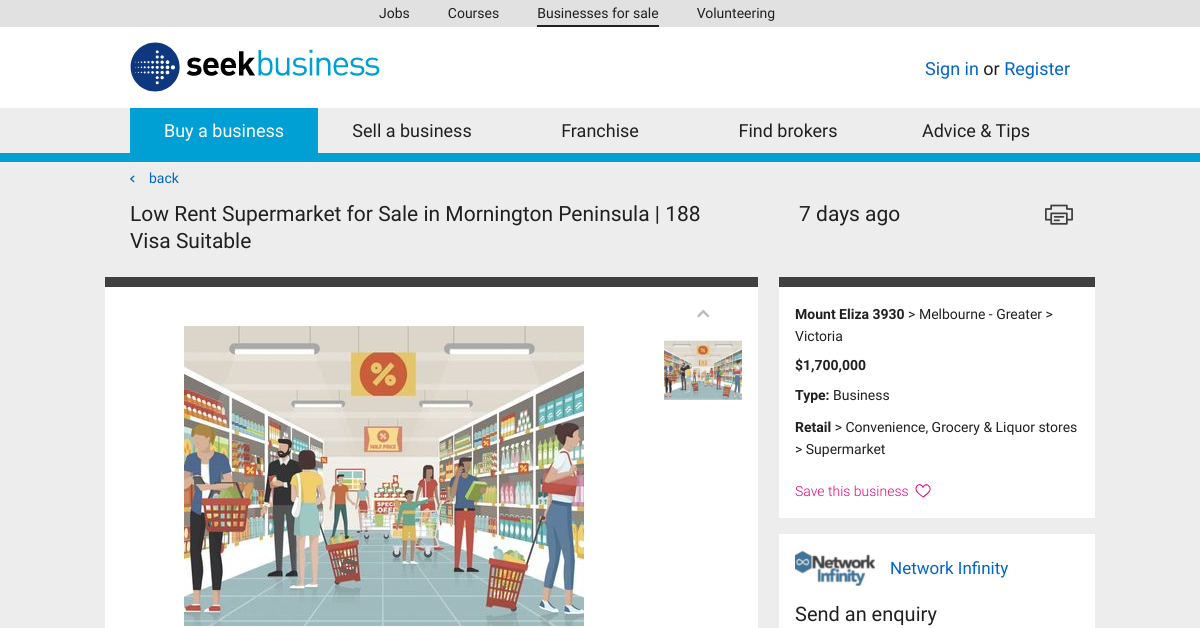This screenshot has height=628, width=1200.
Task: Switch to the Sell a business tab
Action: point(411,130)
